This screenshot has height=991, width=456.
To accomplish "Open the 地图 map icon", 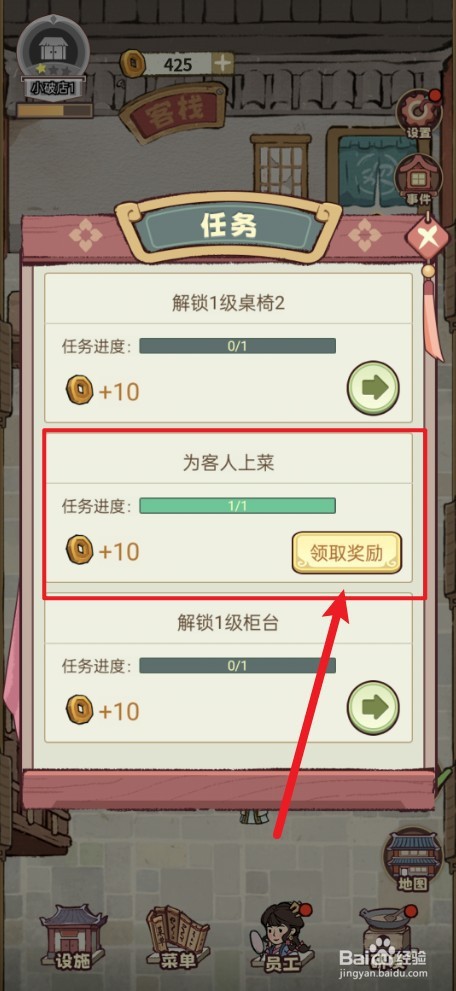I will tap(413, 862).
